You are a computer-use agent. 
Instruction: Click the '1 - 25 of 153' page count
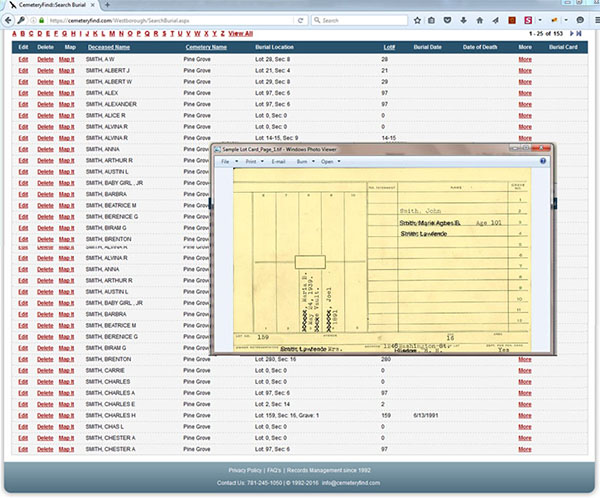tap(546, 34)
